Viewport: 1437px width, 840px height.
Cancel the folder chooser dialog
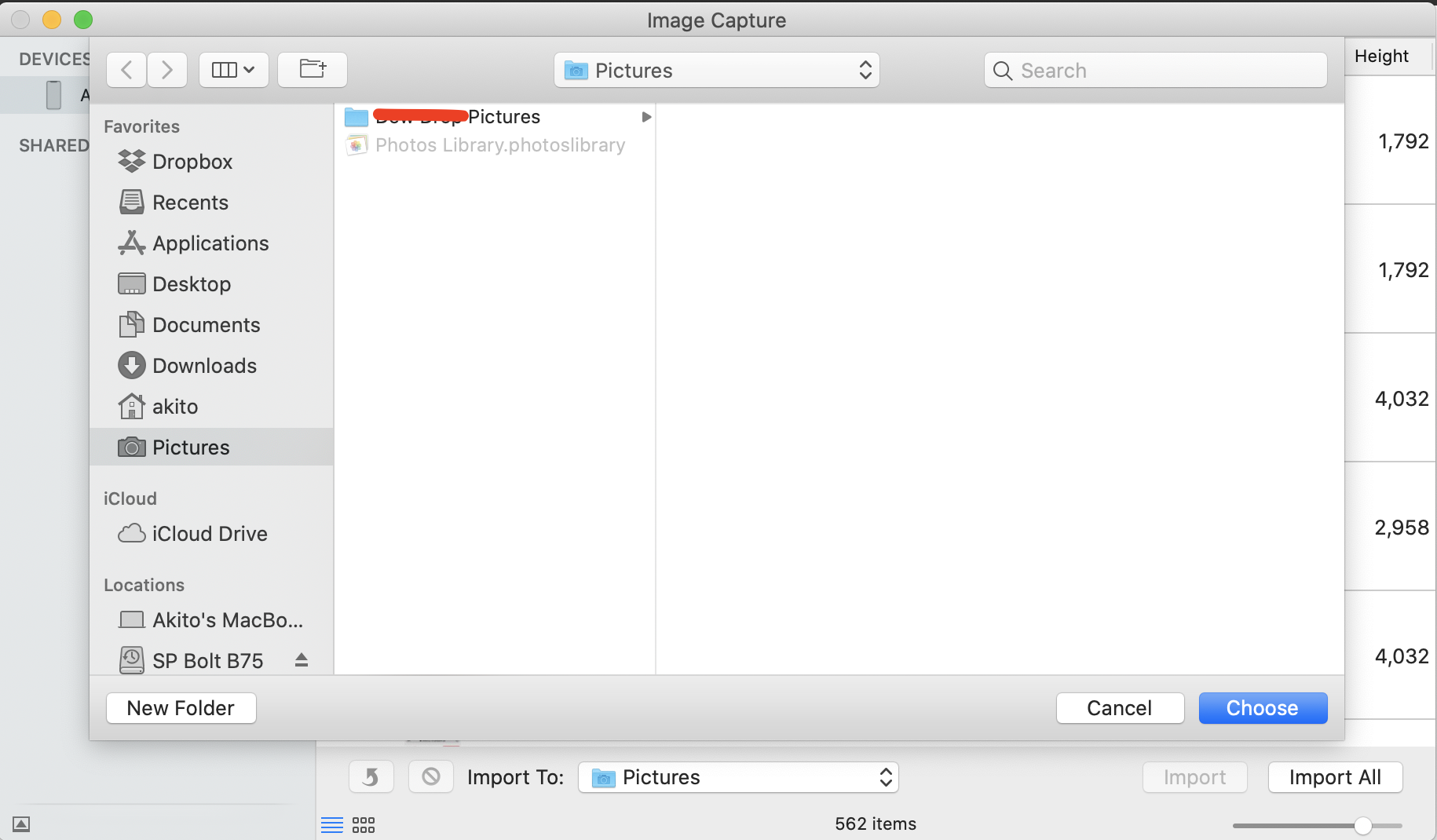point(1121,708)
